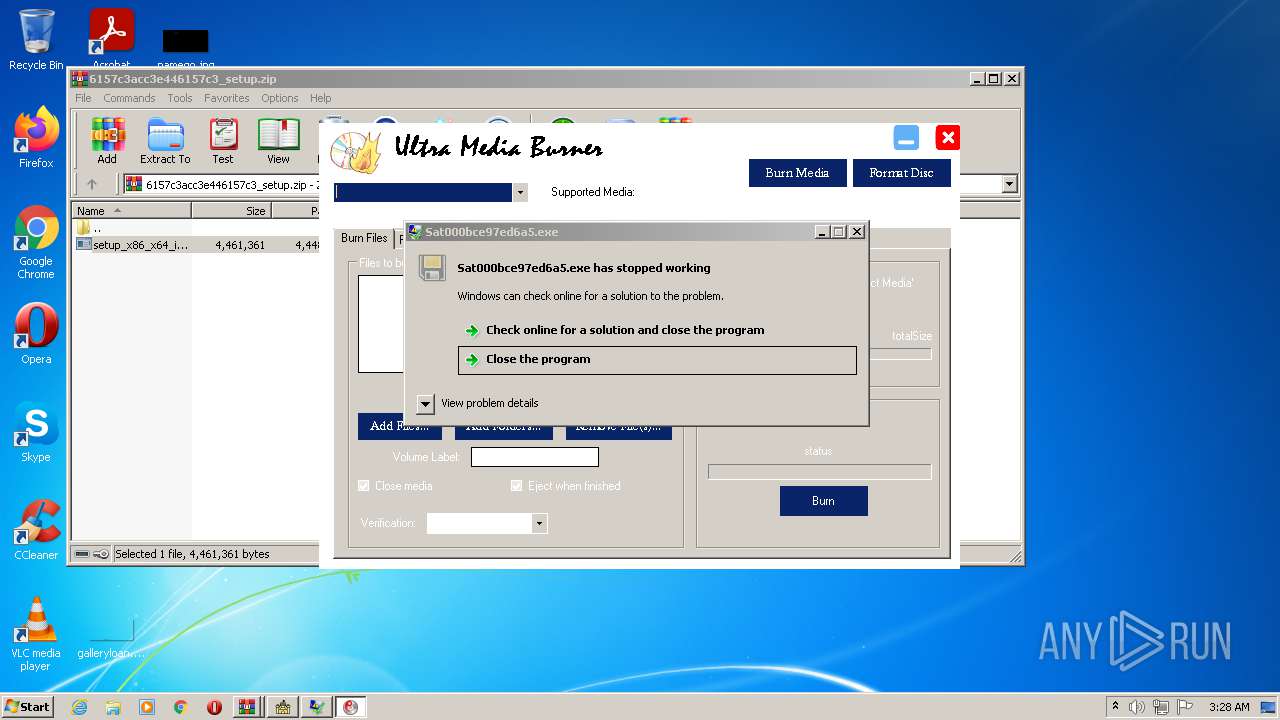Choose Close the program option
The width and height of the screenshot is (1280, 720).
657,360
